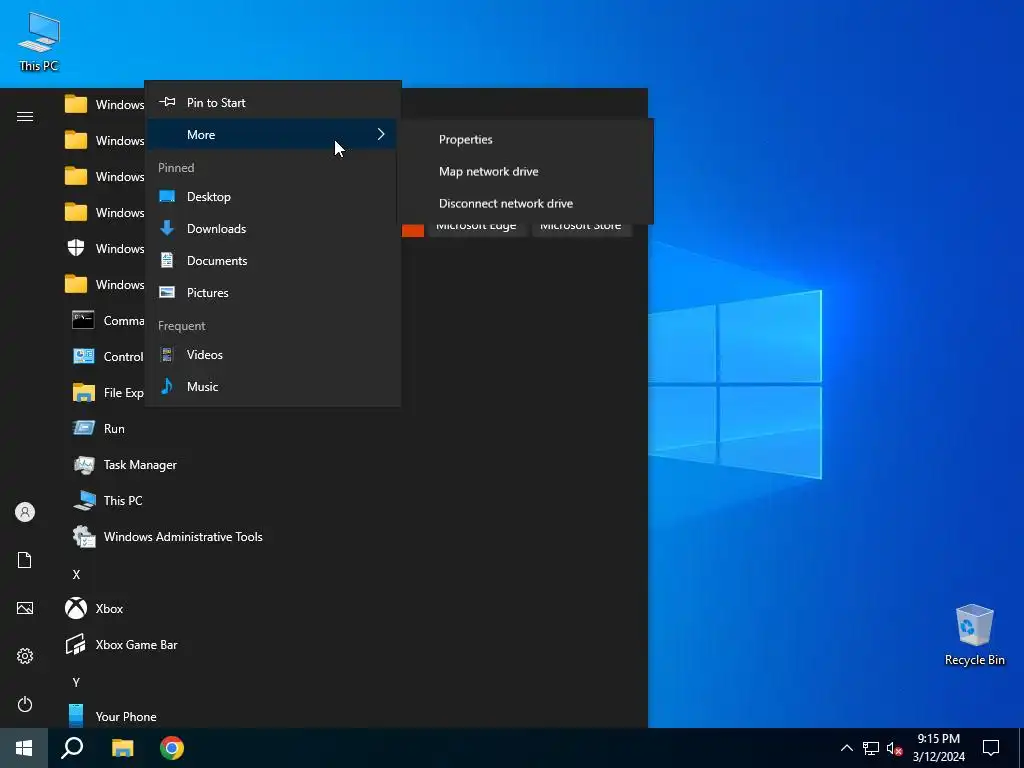The width and height of the screenshot is (1024, 768).
Task: Open This PC in Start list
Action: click(x=107, y=501)
